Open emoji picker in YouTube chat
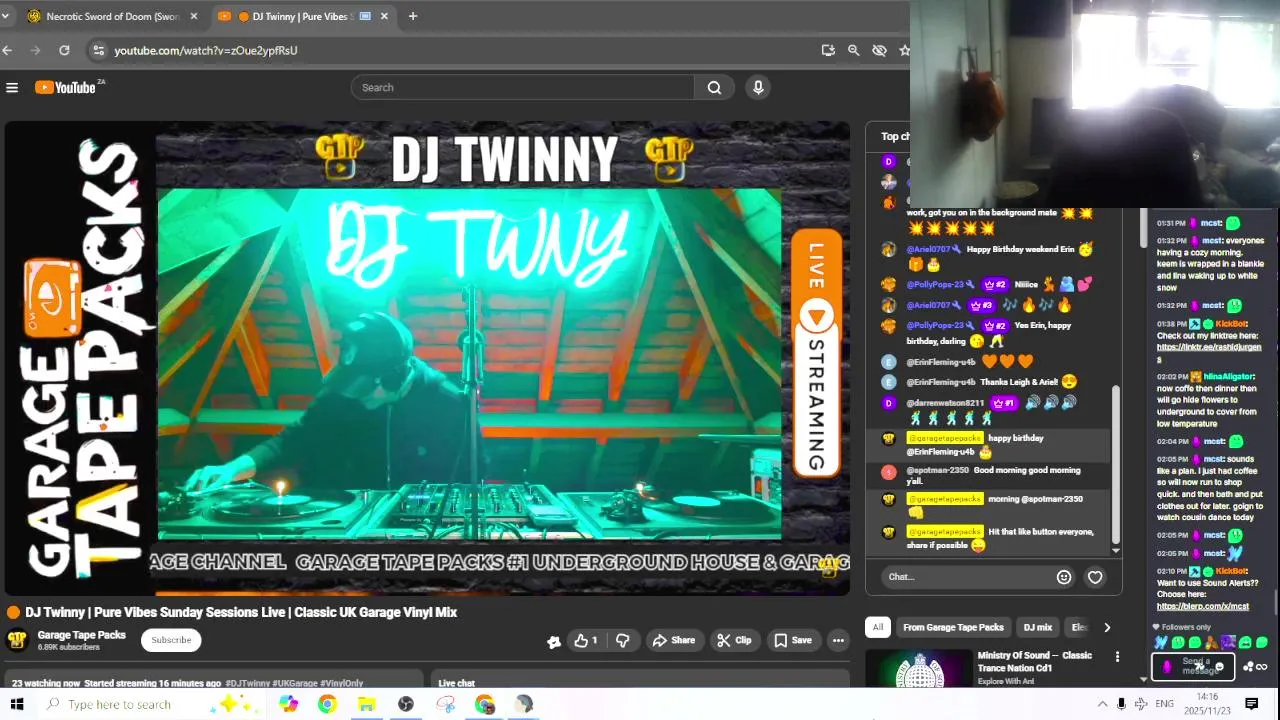The width and height of the screenshot is (1280, 720). point(1064,577)
